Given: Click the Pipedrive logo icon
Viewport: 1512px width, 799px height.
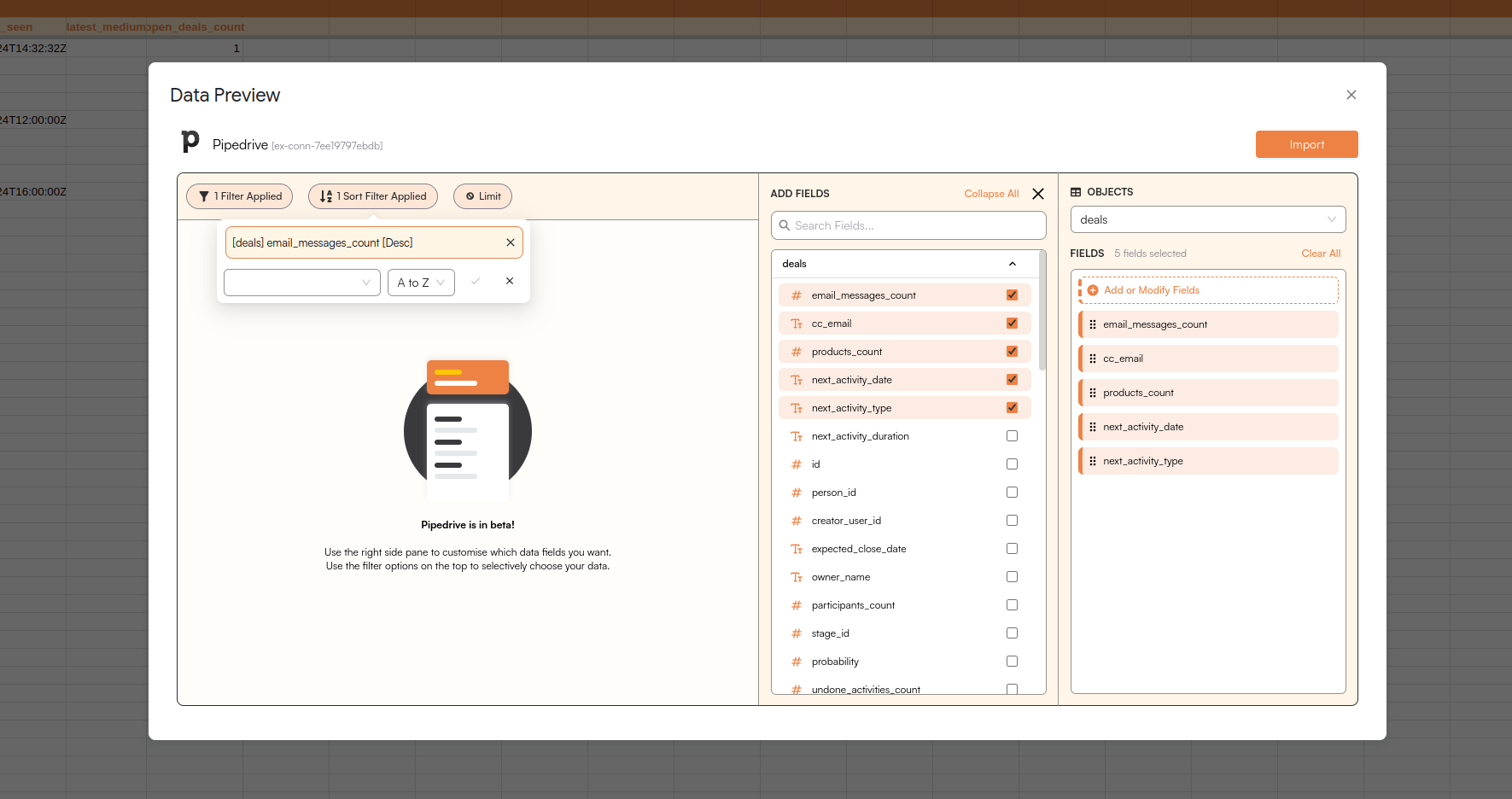Looking at the screenshot, I should [x=190, y=142].
